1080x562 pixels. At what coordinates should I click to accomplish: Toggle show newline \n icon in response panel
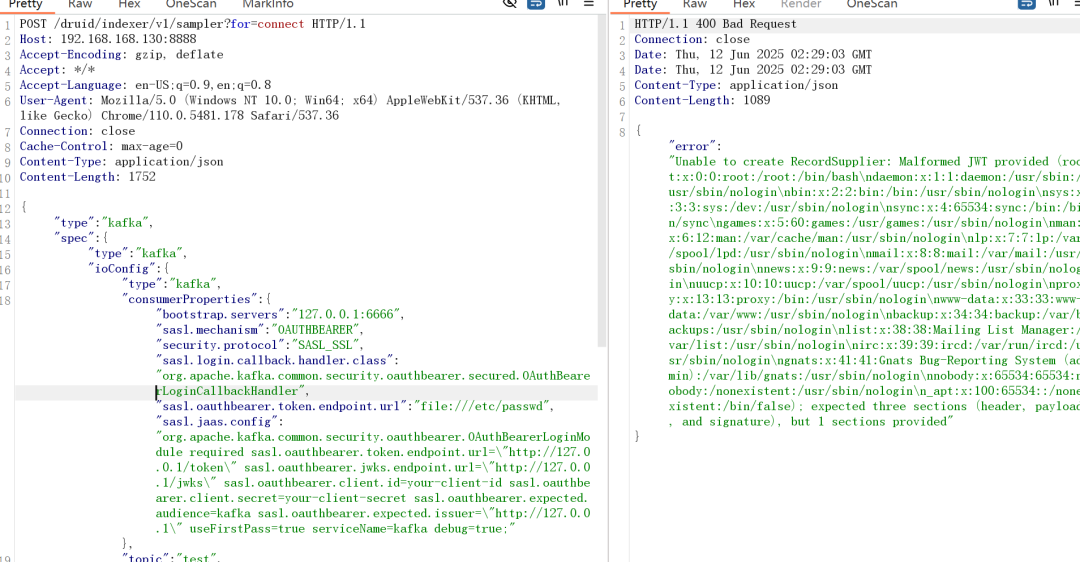1055,3
